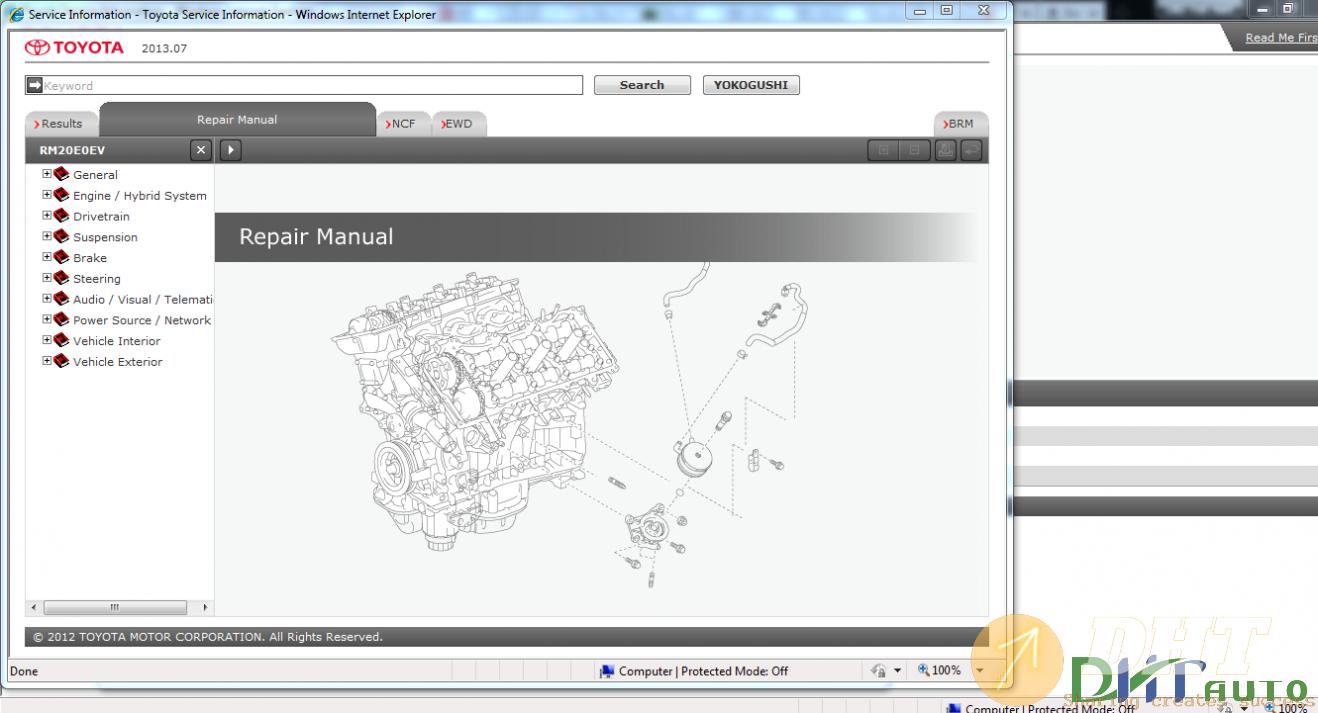Open the EWD tab
Viewport: 1318px width, 713px height.
tap(458, 124)
